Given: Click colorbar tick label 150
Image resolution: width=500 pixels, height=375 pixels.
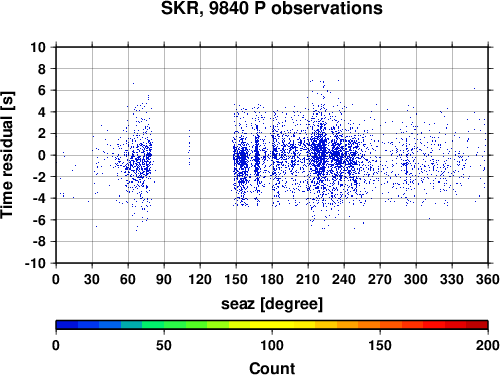Looking at the screenshot, I should (x=380, y=345).
